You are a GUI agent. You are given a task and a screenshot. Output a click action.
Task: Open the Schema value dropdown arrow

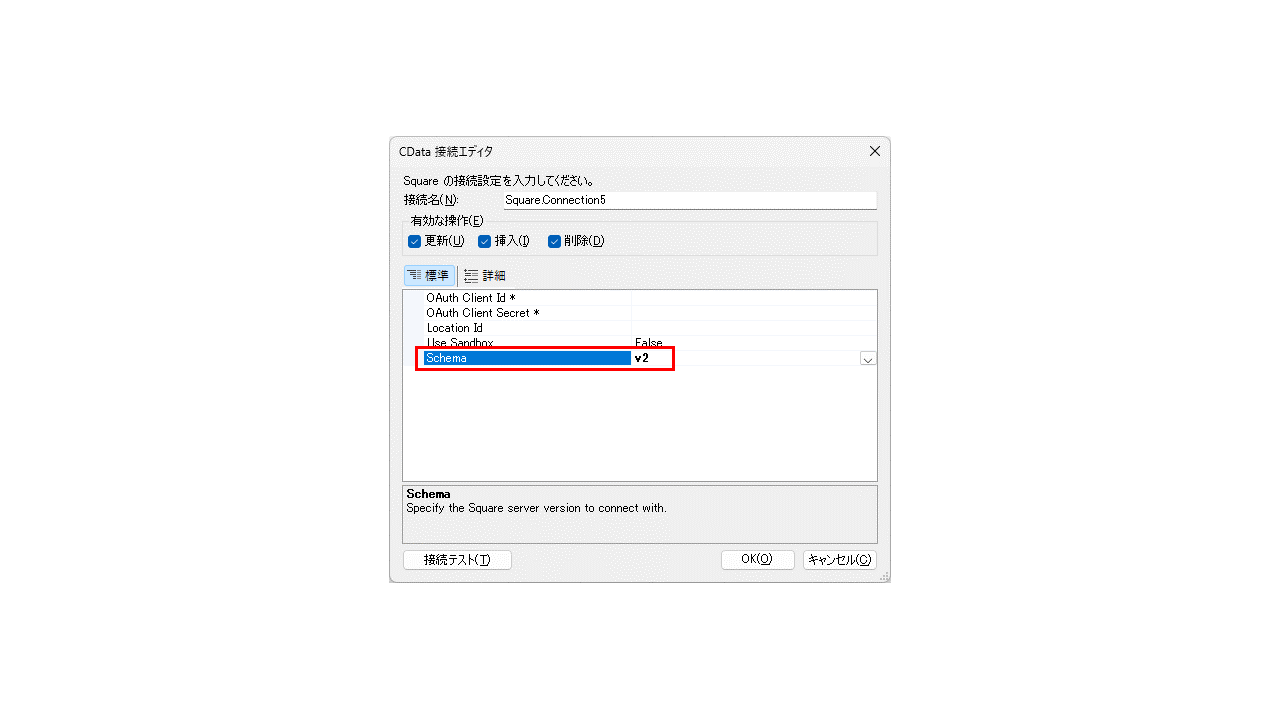pos(868,358)
